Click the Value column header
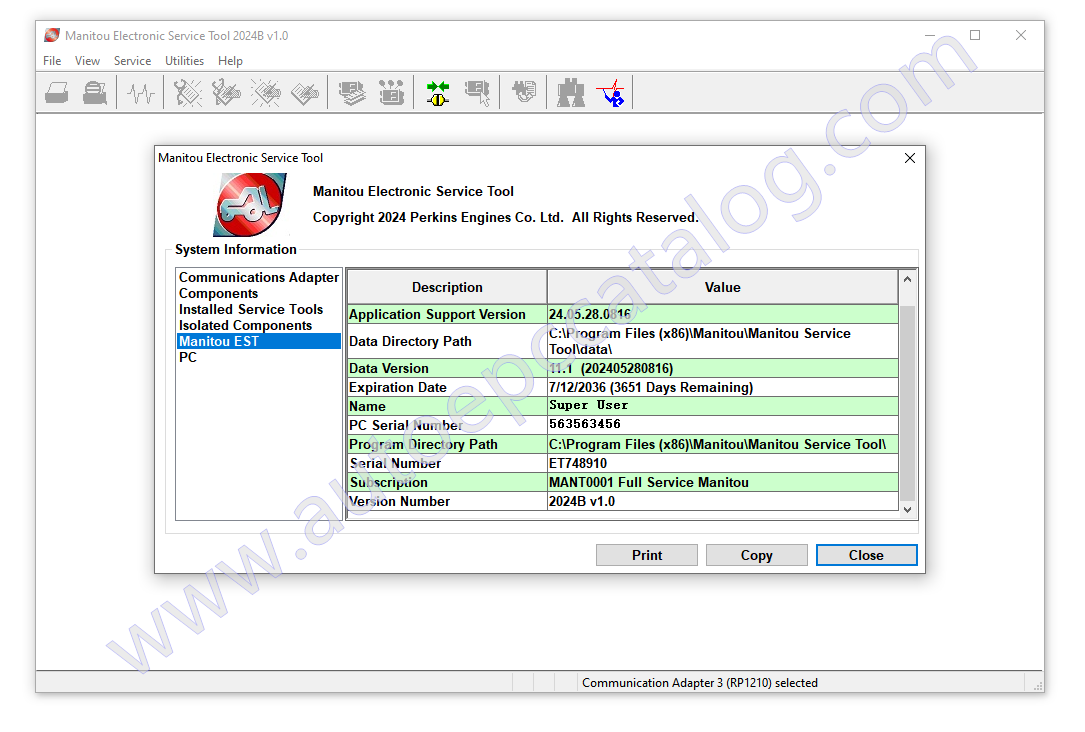Screen dimensions: 1085x732 tap(722, 287)
